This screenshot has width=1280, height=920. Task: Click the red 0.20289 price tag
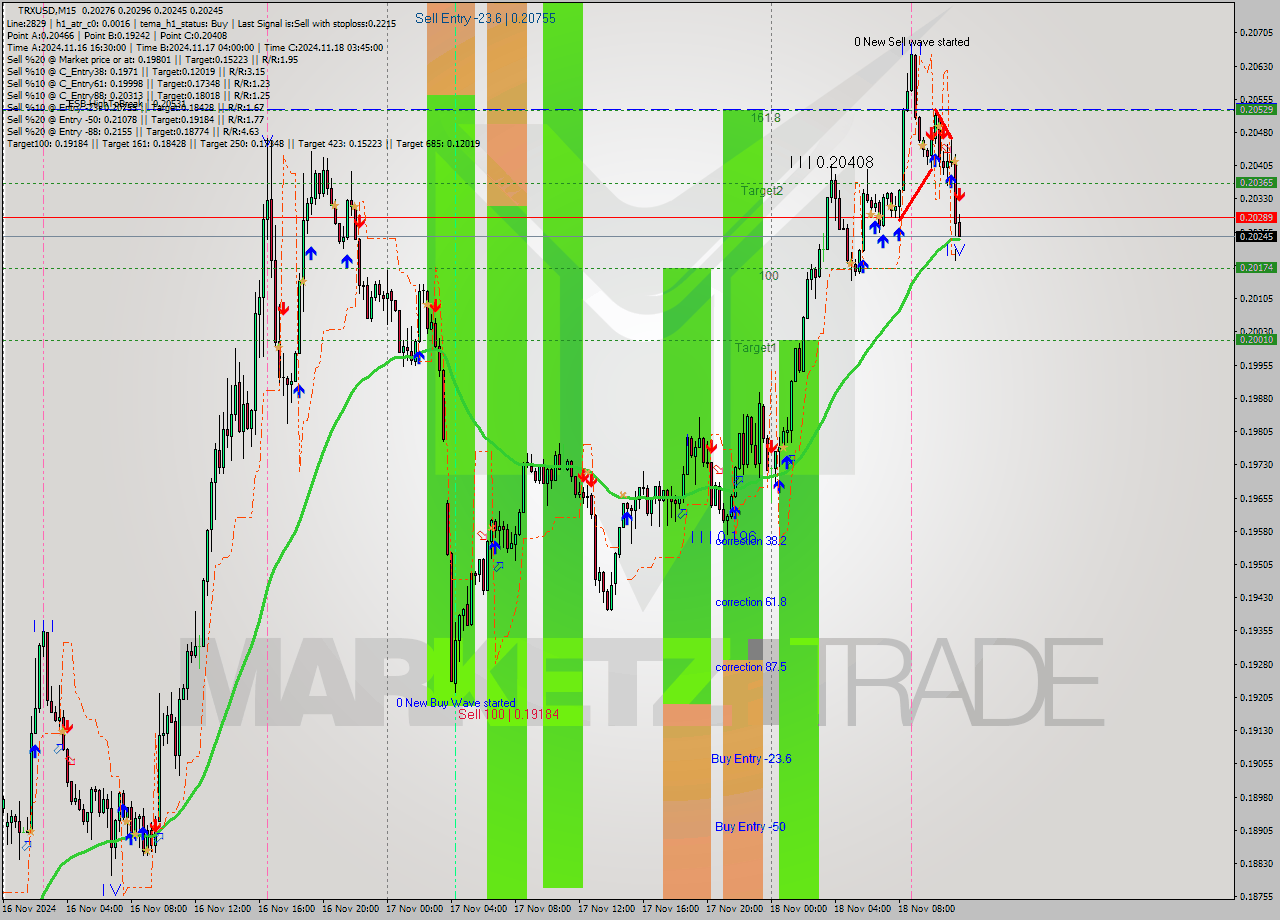[x=1256, y=217]
